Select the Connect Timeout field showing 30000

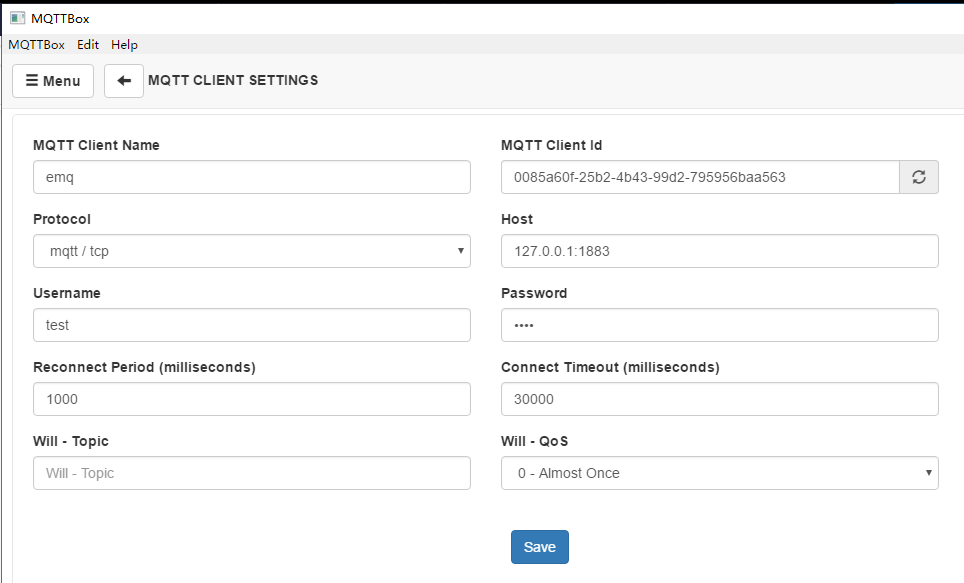[x=719, y=398]
